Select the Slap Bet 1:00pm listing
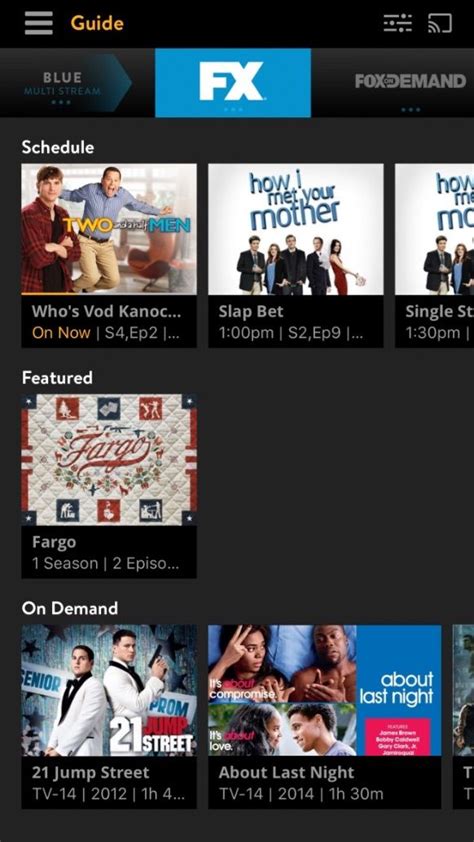This screenshot has width=474, height=842. [x=296, y=321]
